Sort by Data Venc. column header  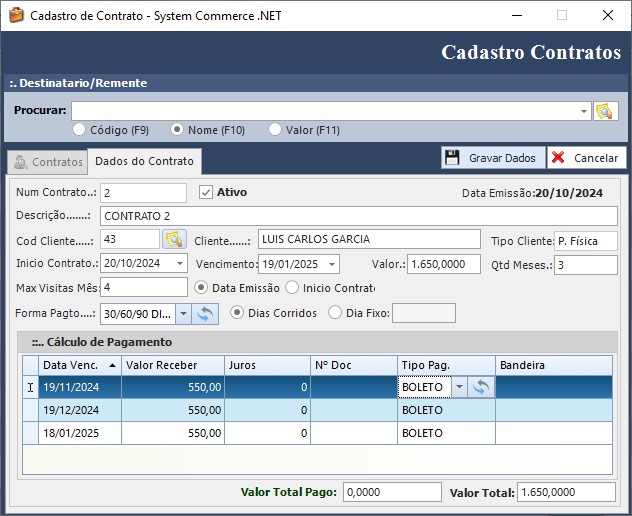coord(80,366)
